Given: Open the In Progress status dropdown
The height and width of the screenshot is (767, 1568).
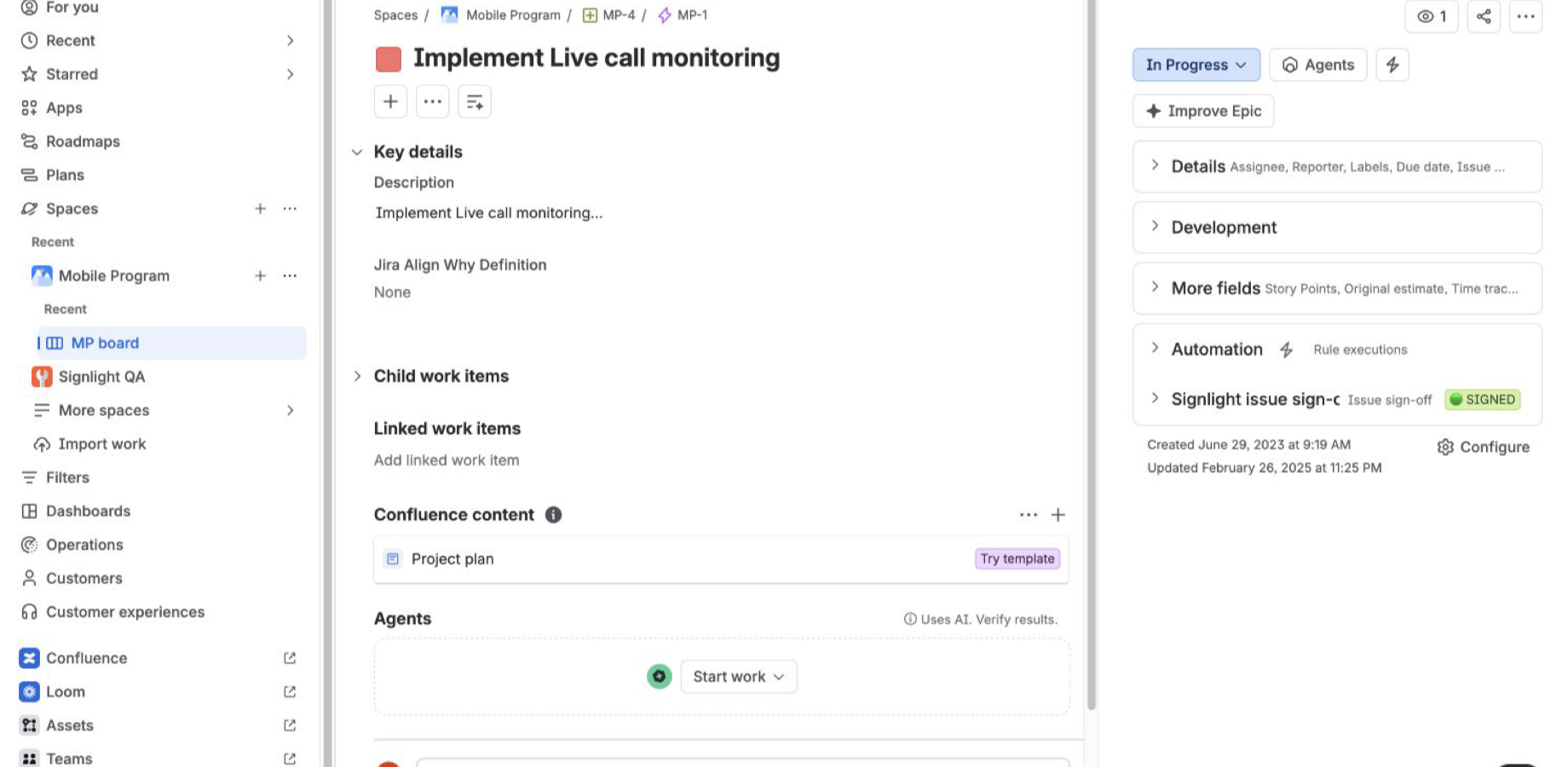Looking at the screenshot, I should click(x=1196, y=65).
